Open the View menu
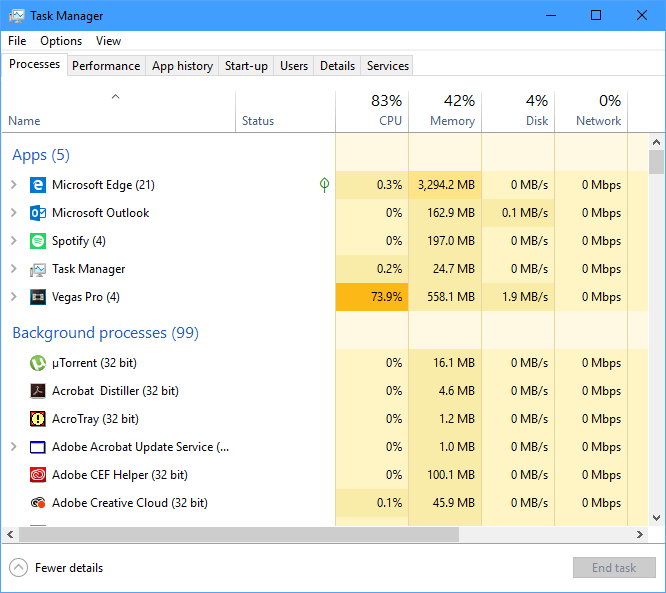 click(x=108, y=41)
